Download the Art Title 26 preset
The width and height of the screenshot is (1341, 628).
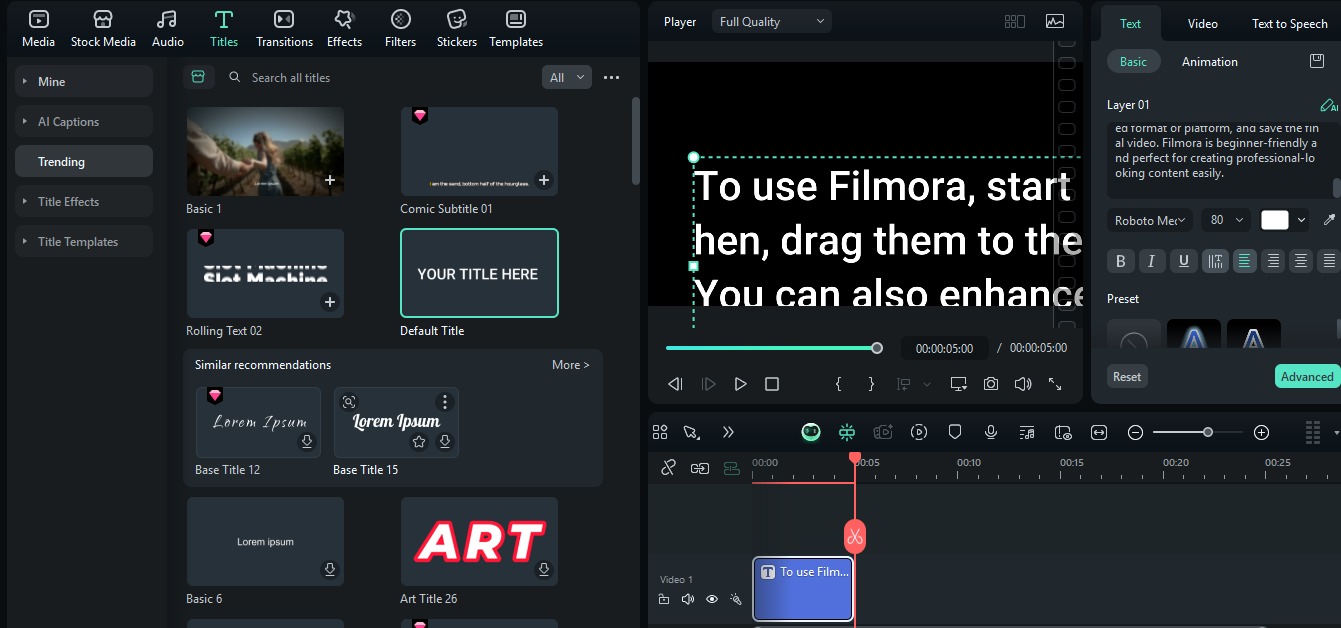544,570
